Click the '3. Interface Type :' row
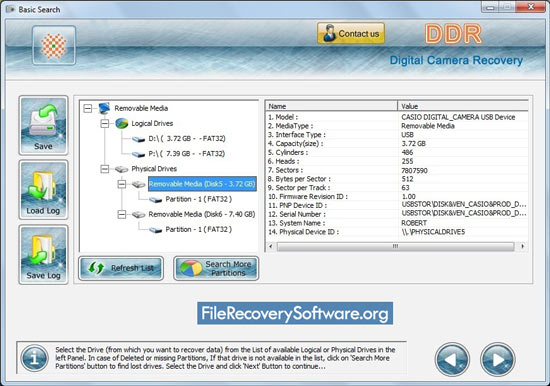This screenshot has width=550, height=386. 397,135
